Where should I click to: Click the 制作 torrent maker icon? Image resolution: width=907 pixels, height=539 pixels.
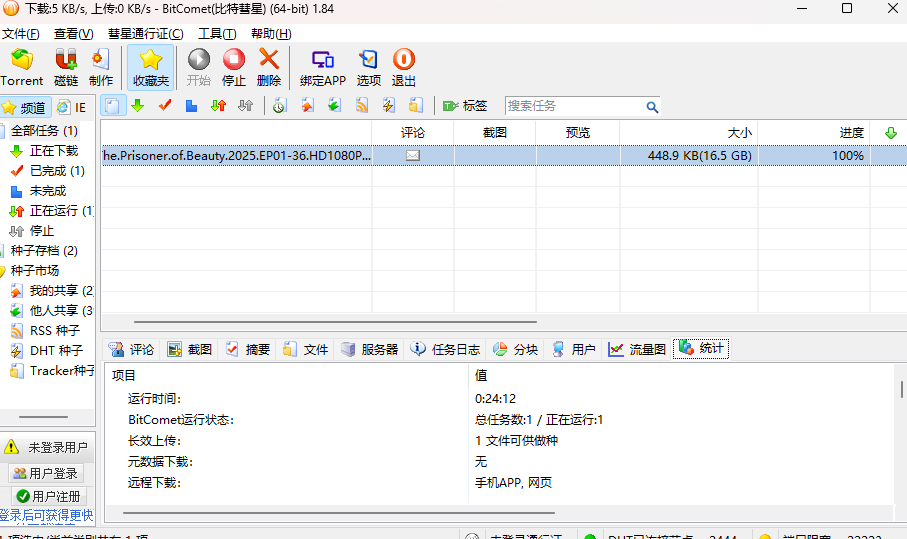(x=101, y=67)
